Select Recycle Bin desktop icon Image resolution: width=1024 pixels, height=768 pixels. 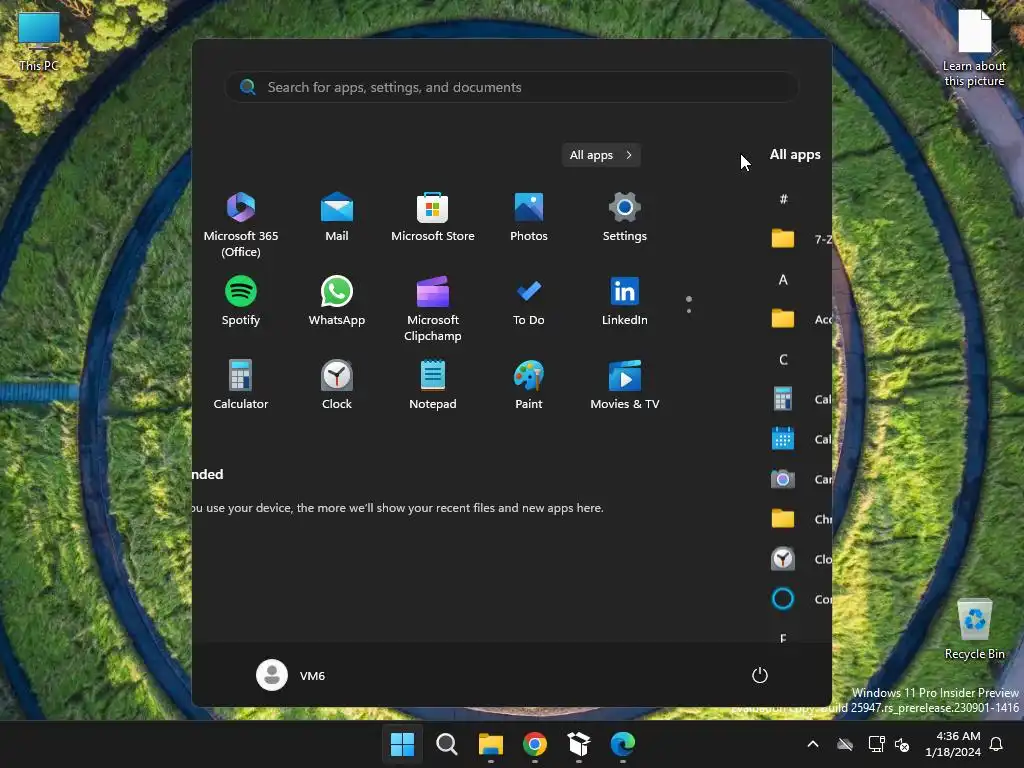pos(974,630)
